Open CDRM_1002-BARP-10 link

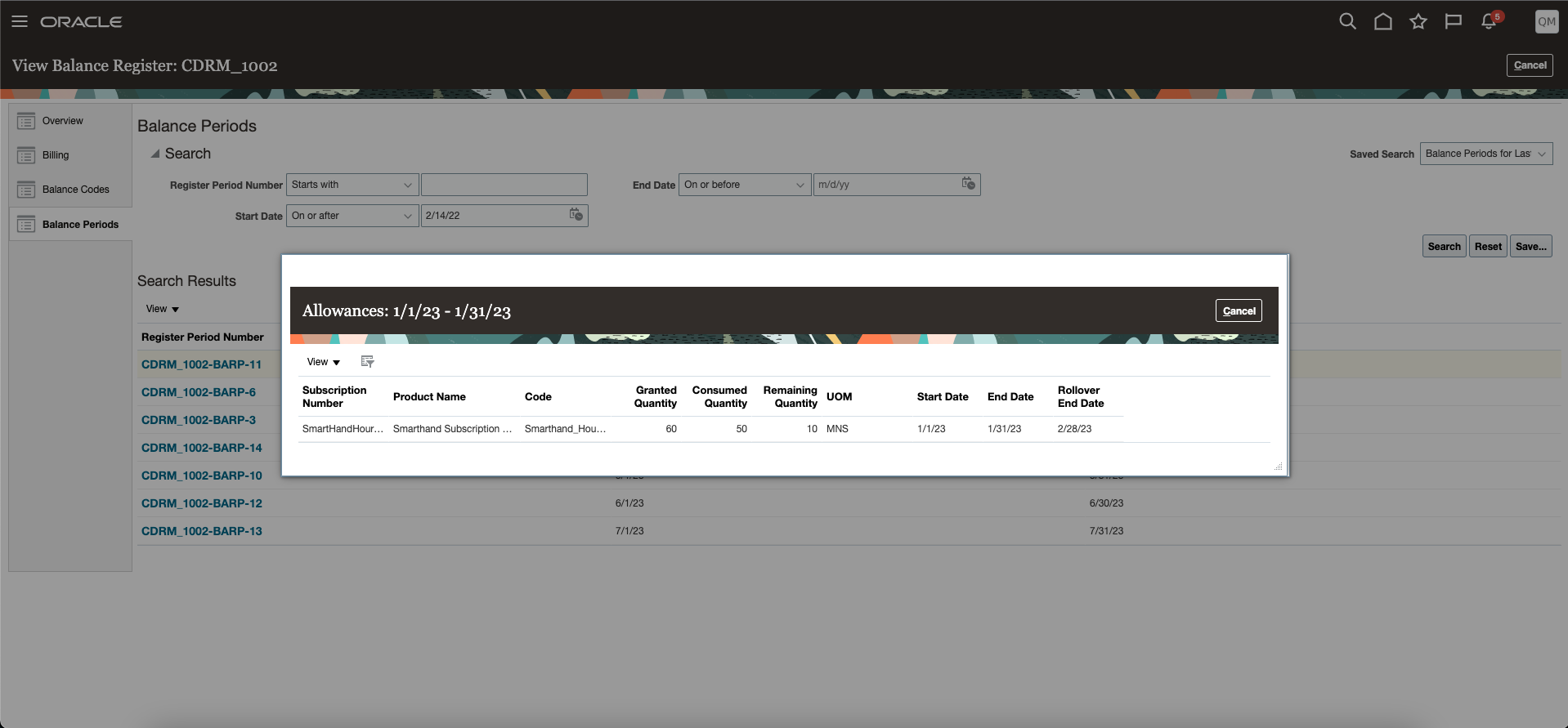202,476
